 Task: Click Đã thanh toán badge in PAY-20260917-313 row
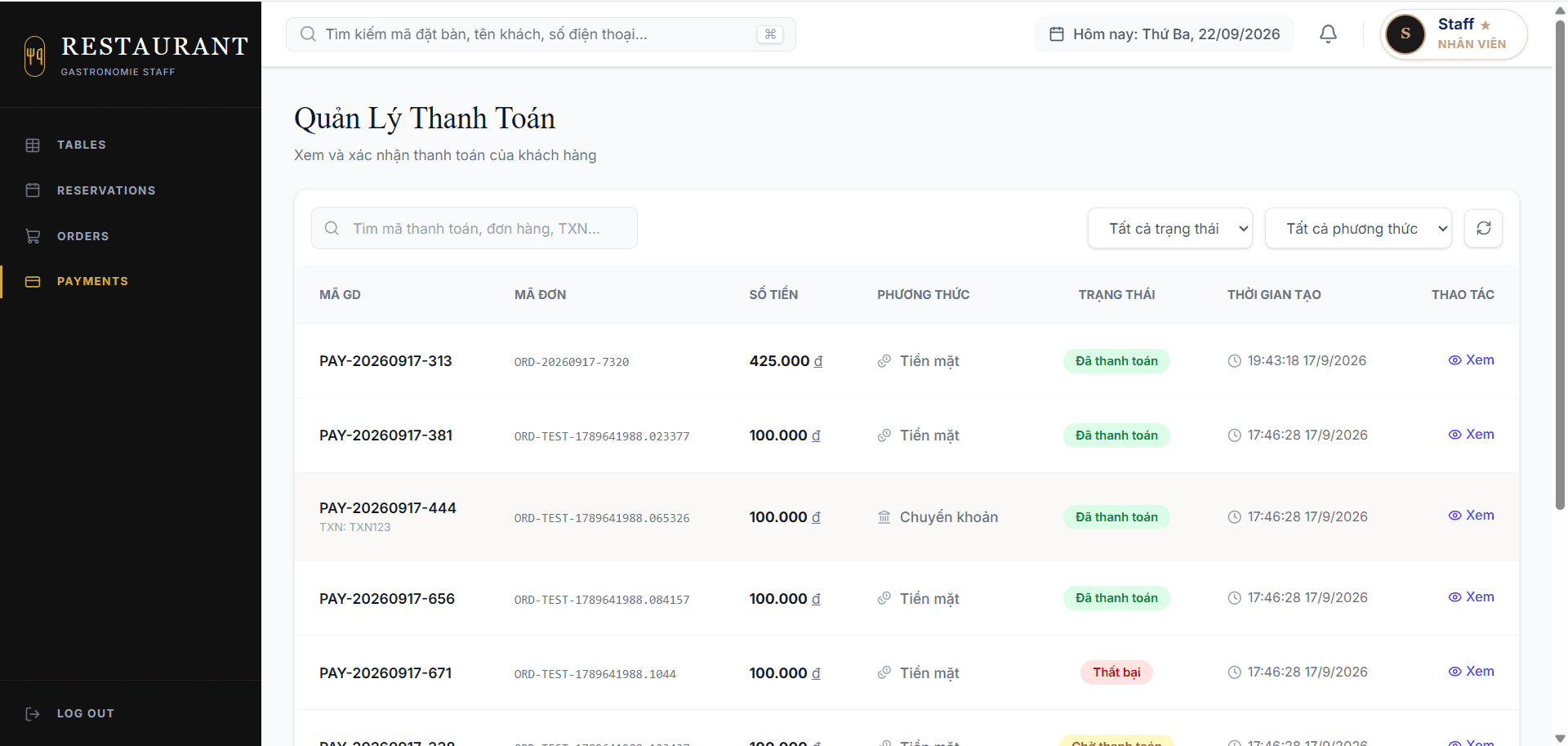[x=1116, y=361]
